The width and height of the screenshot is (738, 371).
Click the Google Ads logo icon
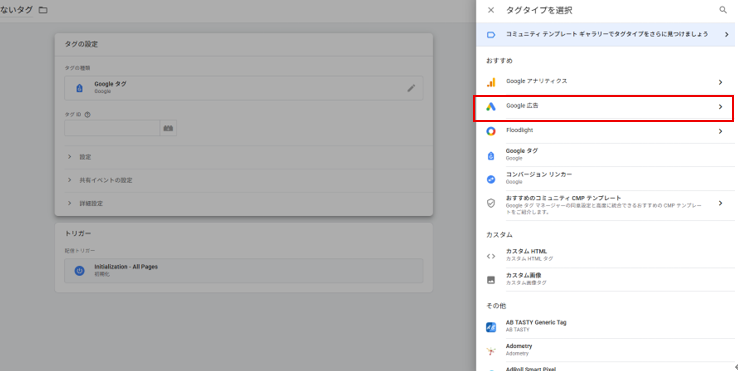click(x=491, y=107)
